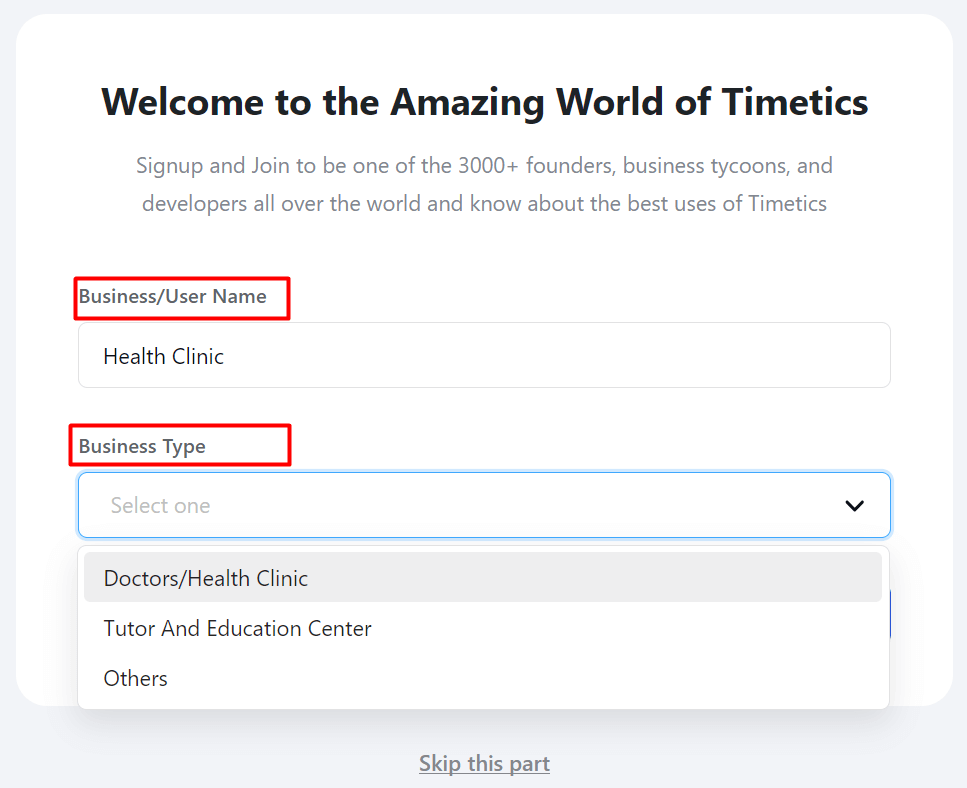Select Doctors/Health Clinic from the list
The height and width of the screenshot is (788, 967).
pyautogui.click(x=206, y=578)
